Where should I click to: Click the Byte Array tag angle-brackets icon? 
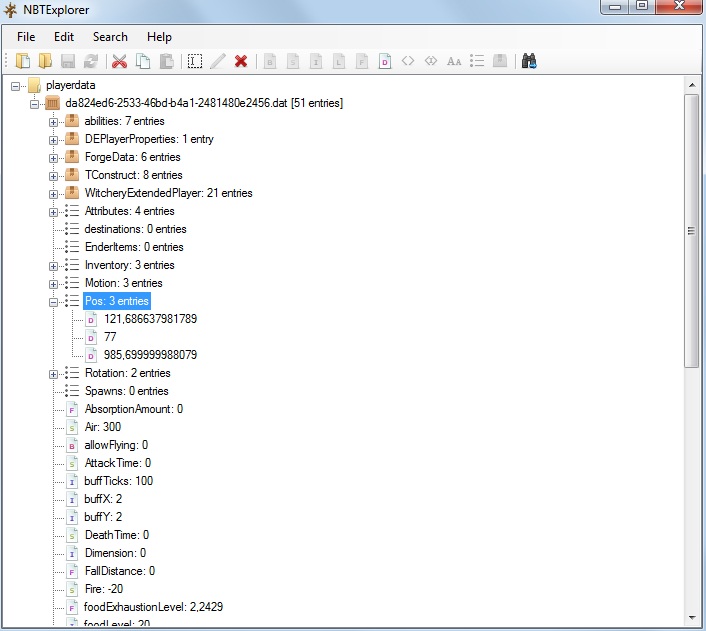pos(408,60)
